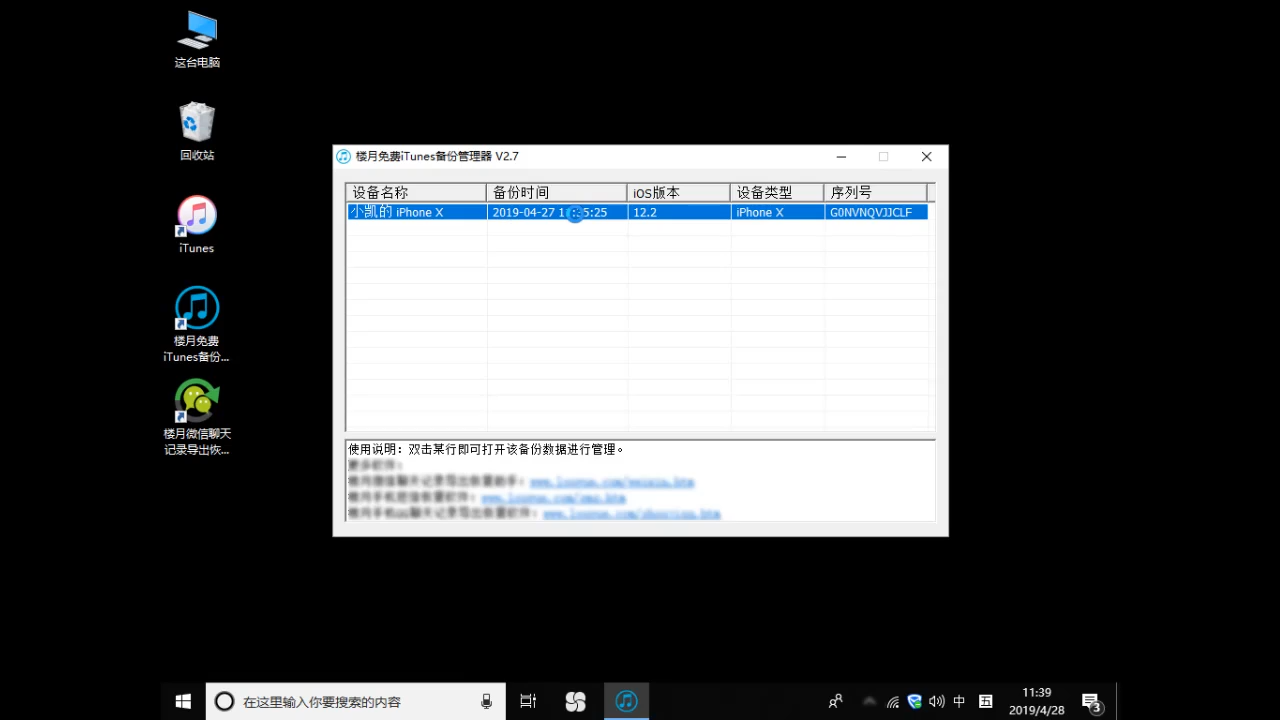The image size is (1280, 720).
Task: Open the 这台电脑 desktop icon
Action: coord(197,40)
